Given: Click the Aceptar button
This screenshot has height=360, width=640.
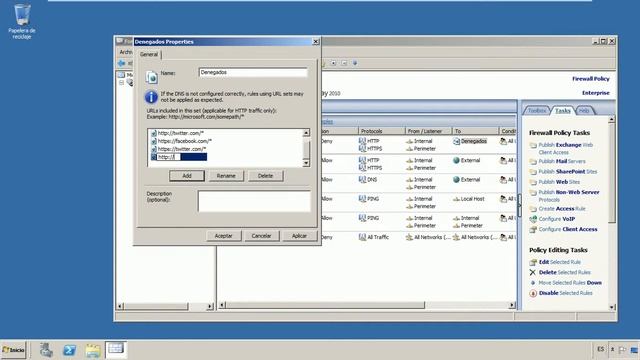Looking at the screenshot, I should point(223,236).
